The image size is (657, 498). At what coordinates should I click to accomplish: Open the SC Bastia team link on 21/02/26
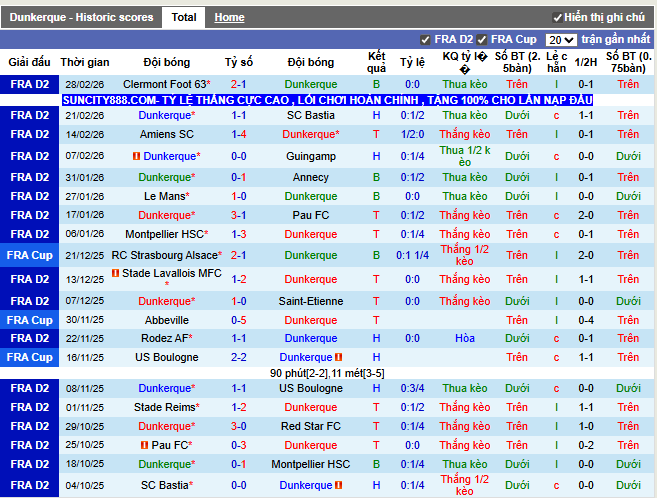click(x=310, y=116)
